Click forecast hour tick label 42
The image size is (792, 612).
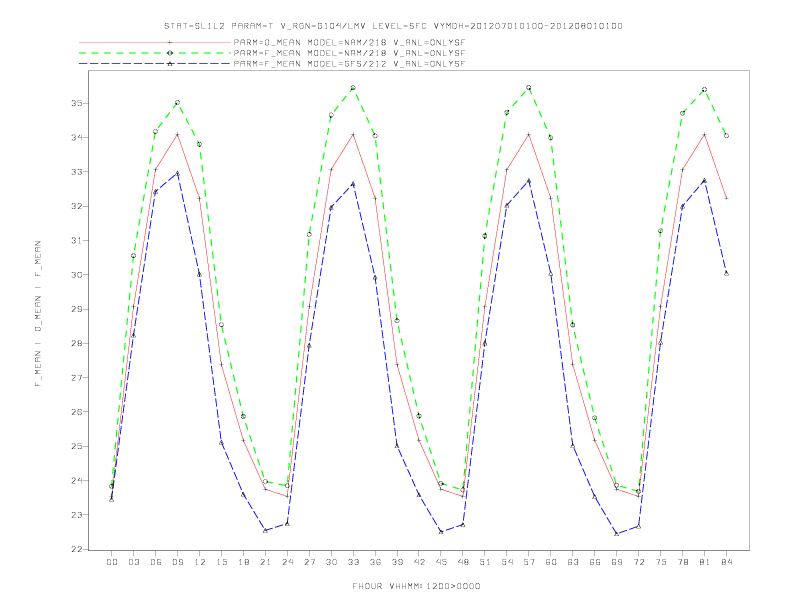pos(419,562)
